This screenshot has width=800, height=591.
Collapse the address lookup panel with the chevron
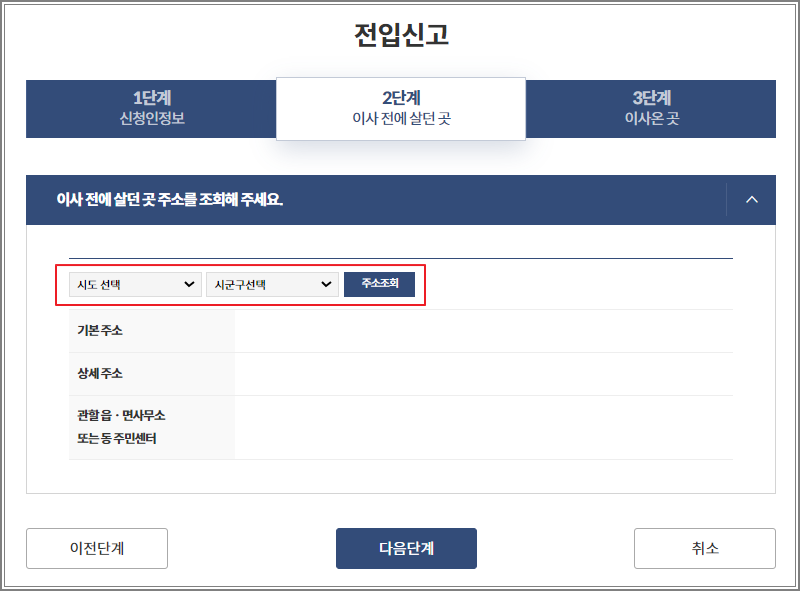coord(752,199)
